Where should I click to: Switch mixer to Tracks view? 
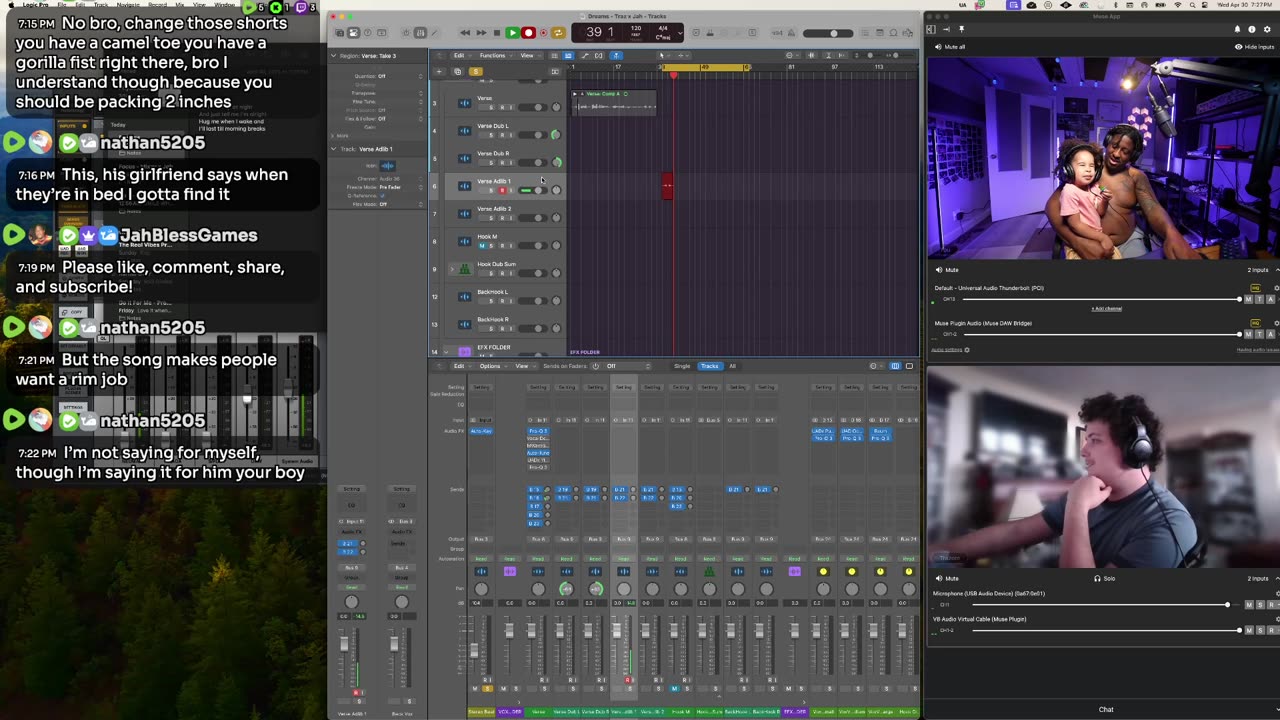[709, 366]
